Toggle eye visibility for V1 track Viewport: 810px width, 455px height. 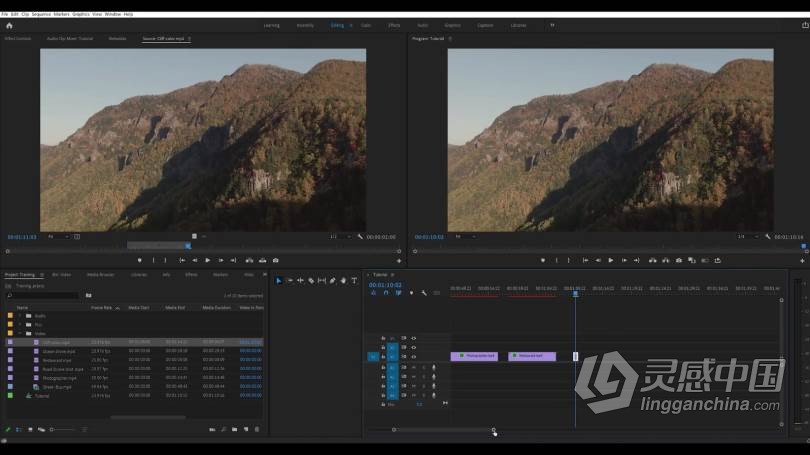pos(413,356)
